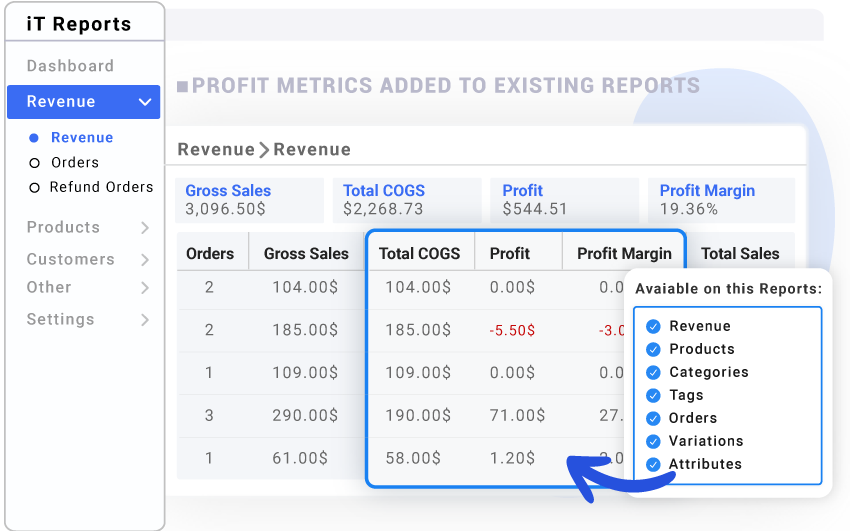Viewport: 850px width, 531px height.
Task: Click the Profit summary card
Action: (x=564, y=200)
